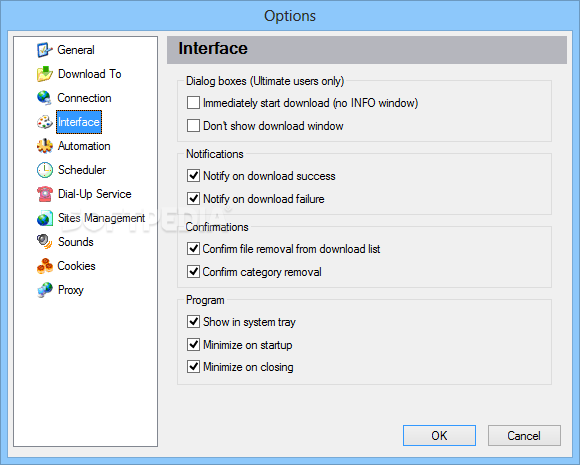
Task: Uncheck Notify on download success
Action: [193, 176]
